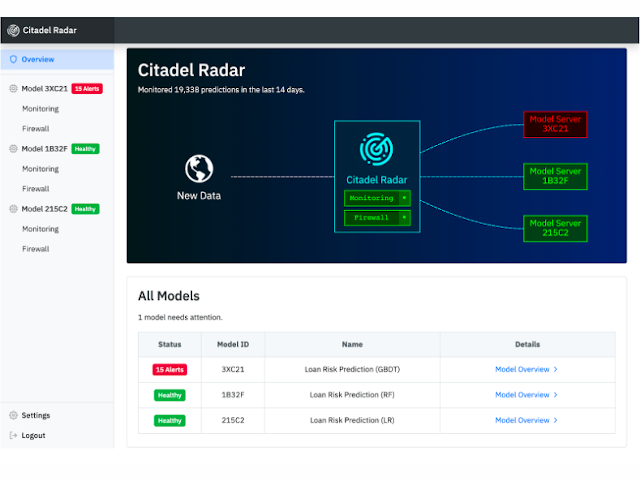Screen dimensions: 640x480
Task: Open Model Overview link for 3XC21
Action: 522,369
